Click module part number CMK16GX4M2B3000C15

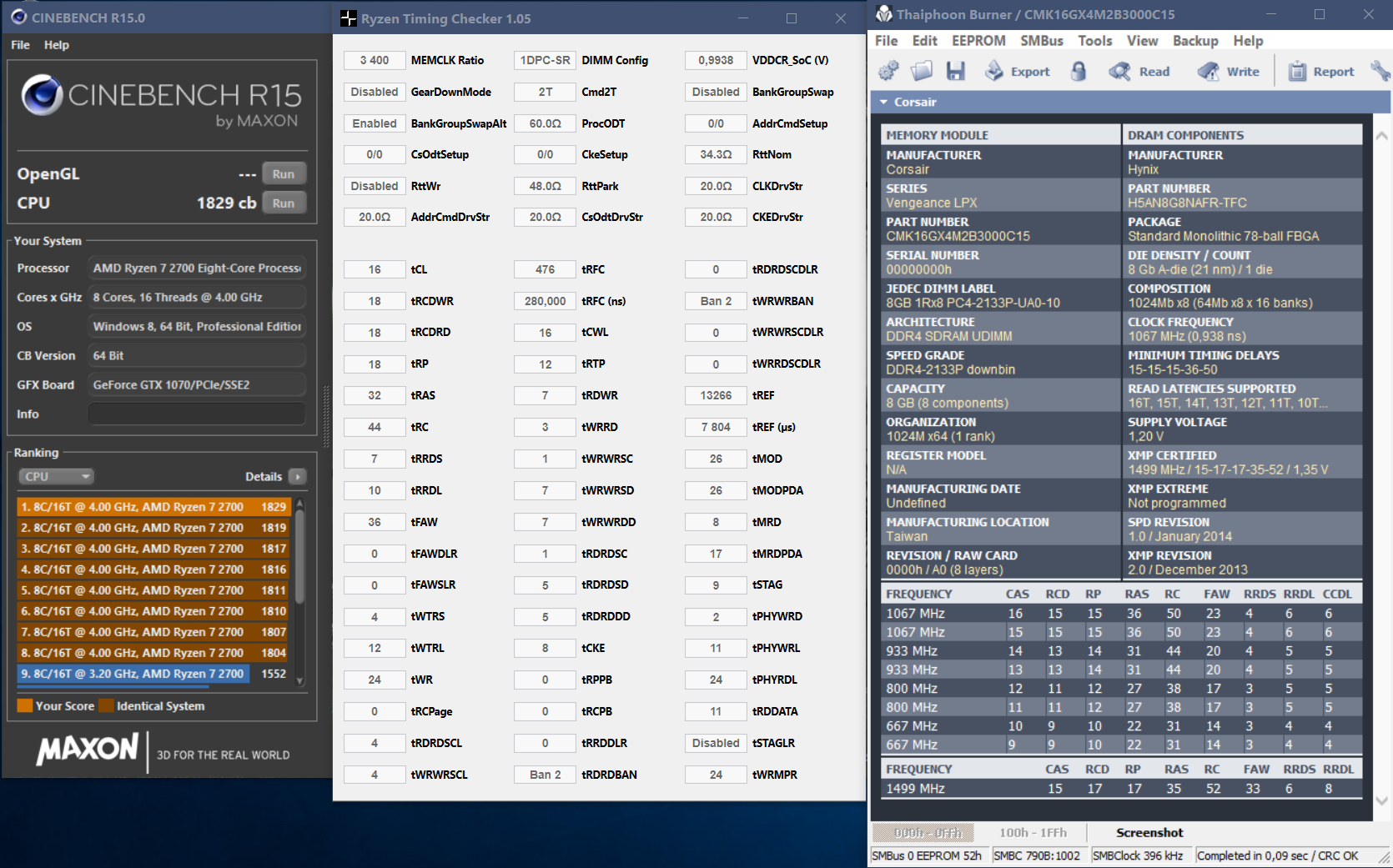tap(958, 236)
